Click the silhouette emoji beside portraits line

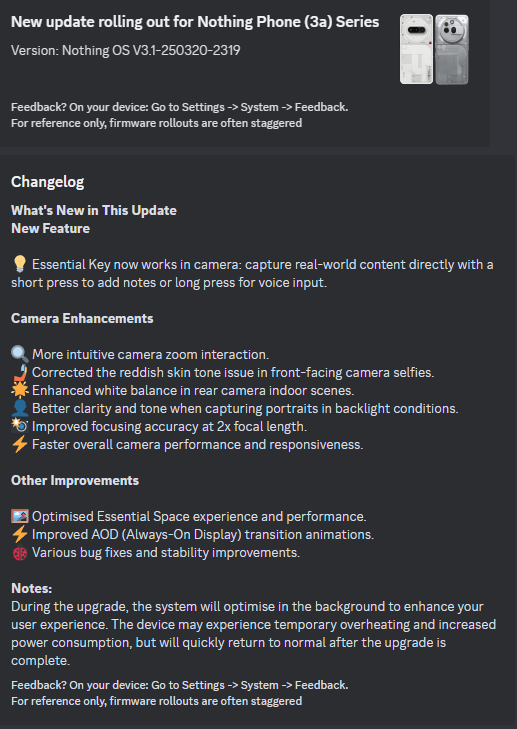click(20, 408)
